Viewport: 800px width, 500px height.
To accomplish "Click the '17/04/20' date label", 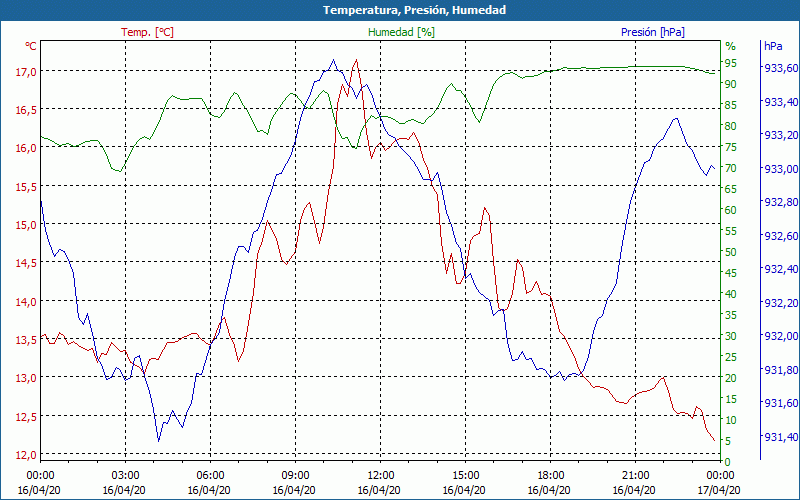I will (x=719, y=490).
